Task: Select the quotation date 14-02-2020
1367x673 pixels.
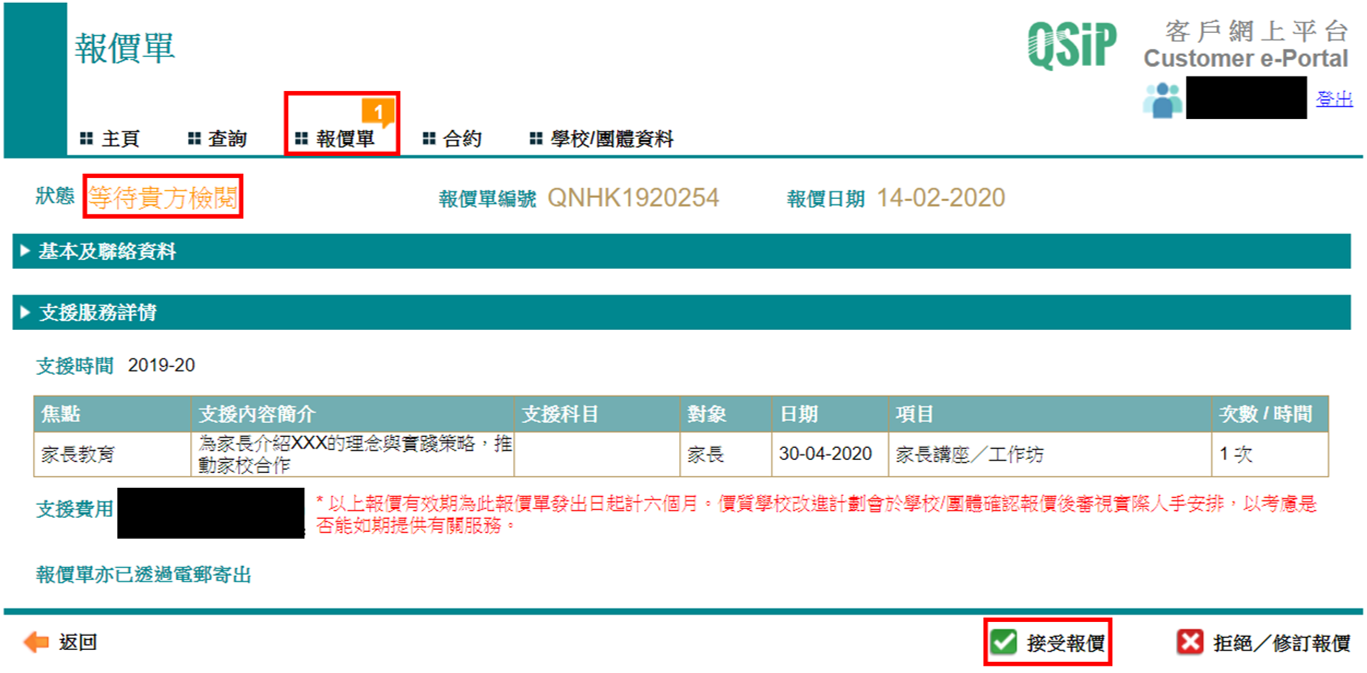Action: click(x=941, y=198)
